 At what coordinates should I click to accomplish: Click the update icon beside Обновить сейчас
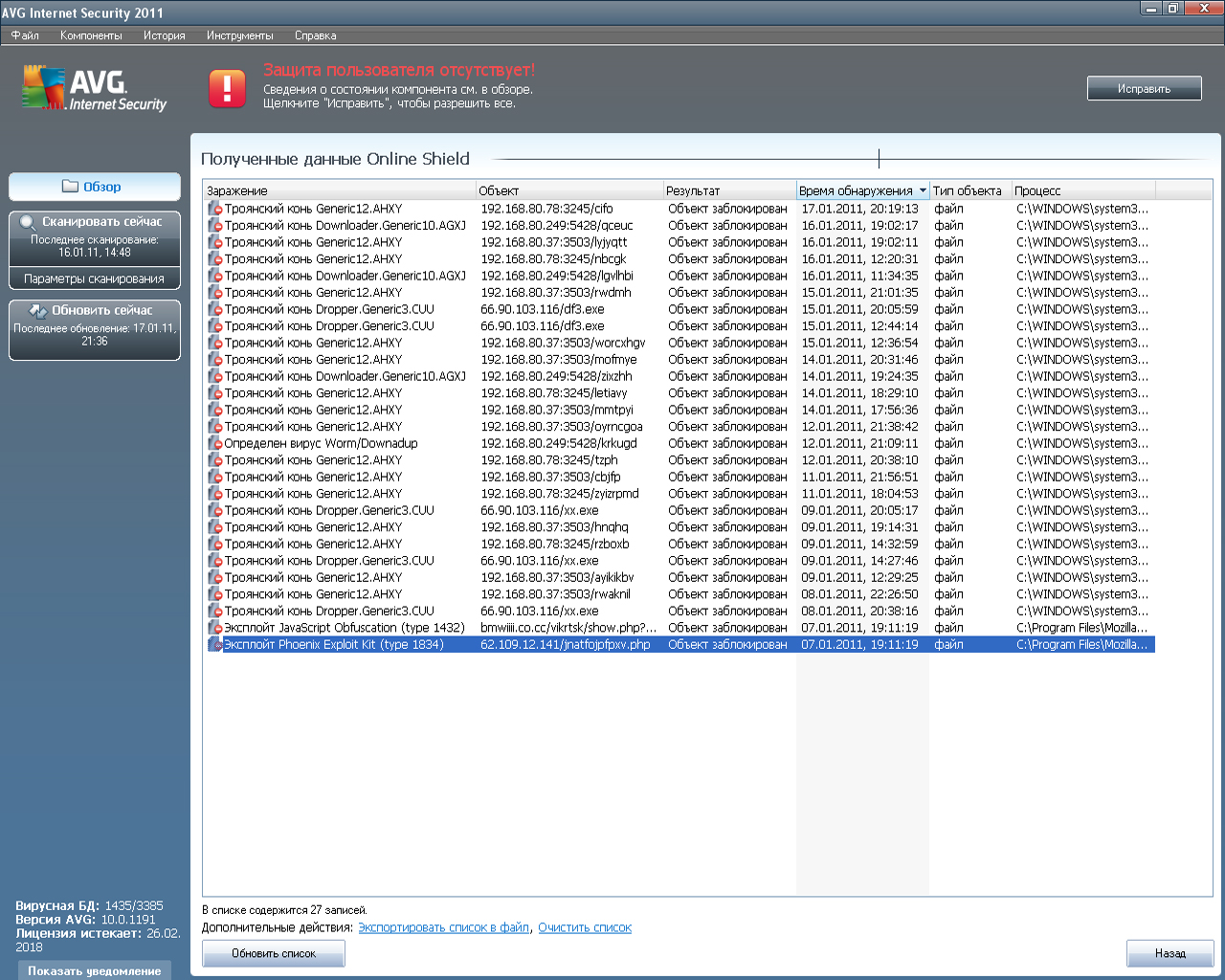point(38,311)
